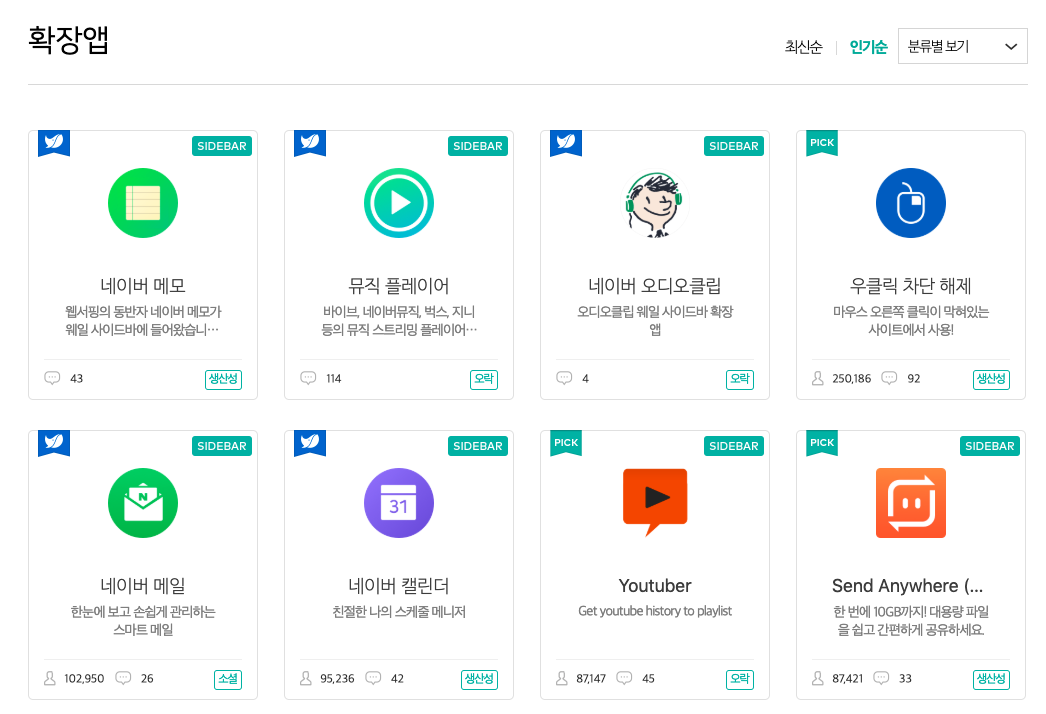Click 생산성 tag on 우클릭 차단 해제 card
1046x714 pixels.
pos(991,379)
